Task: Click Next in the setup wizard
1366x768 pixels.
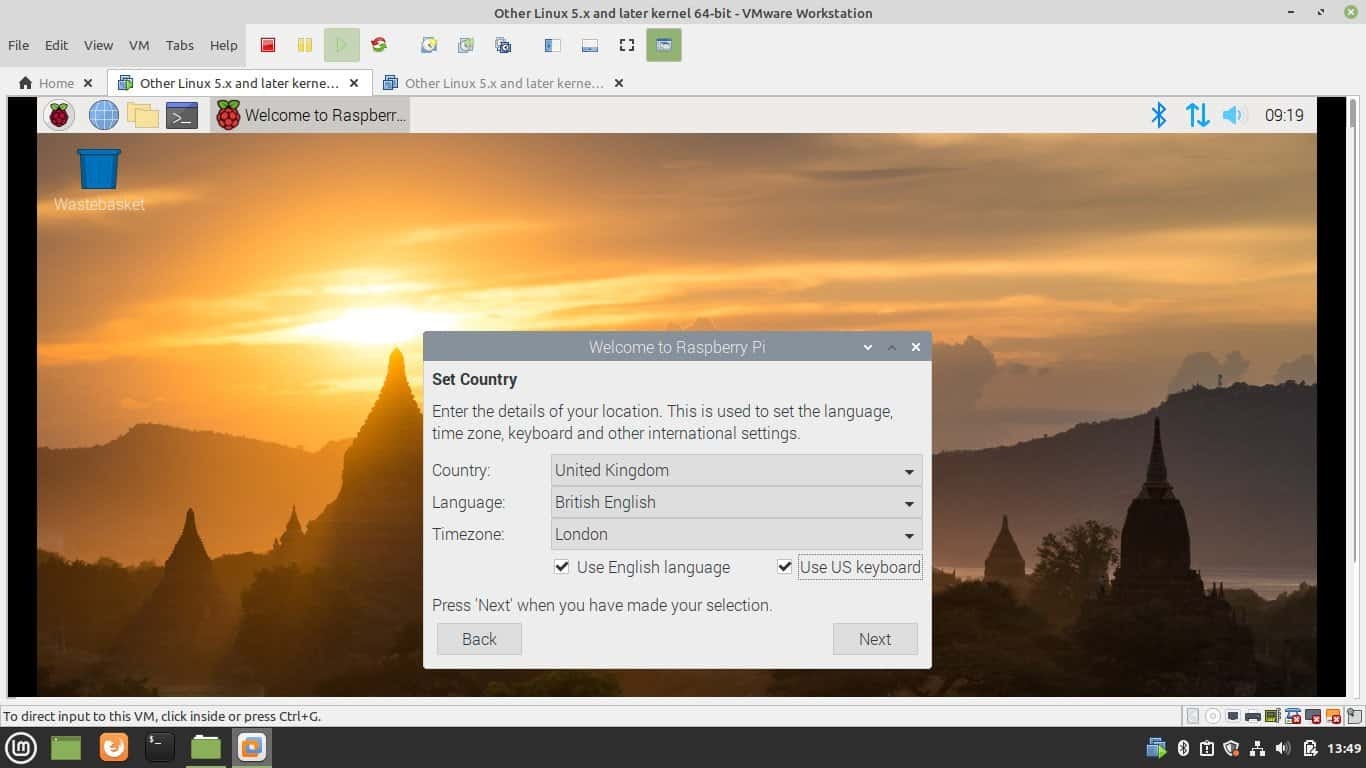Action: (875, 639)
